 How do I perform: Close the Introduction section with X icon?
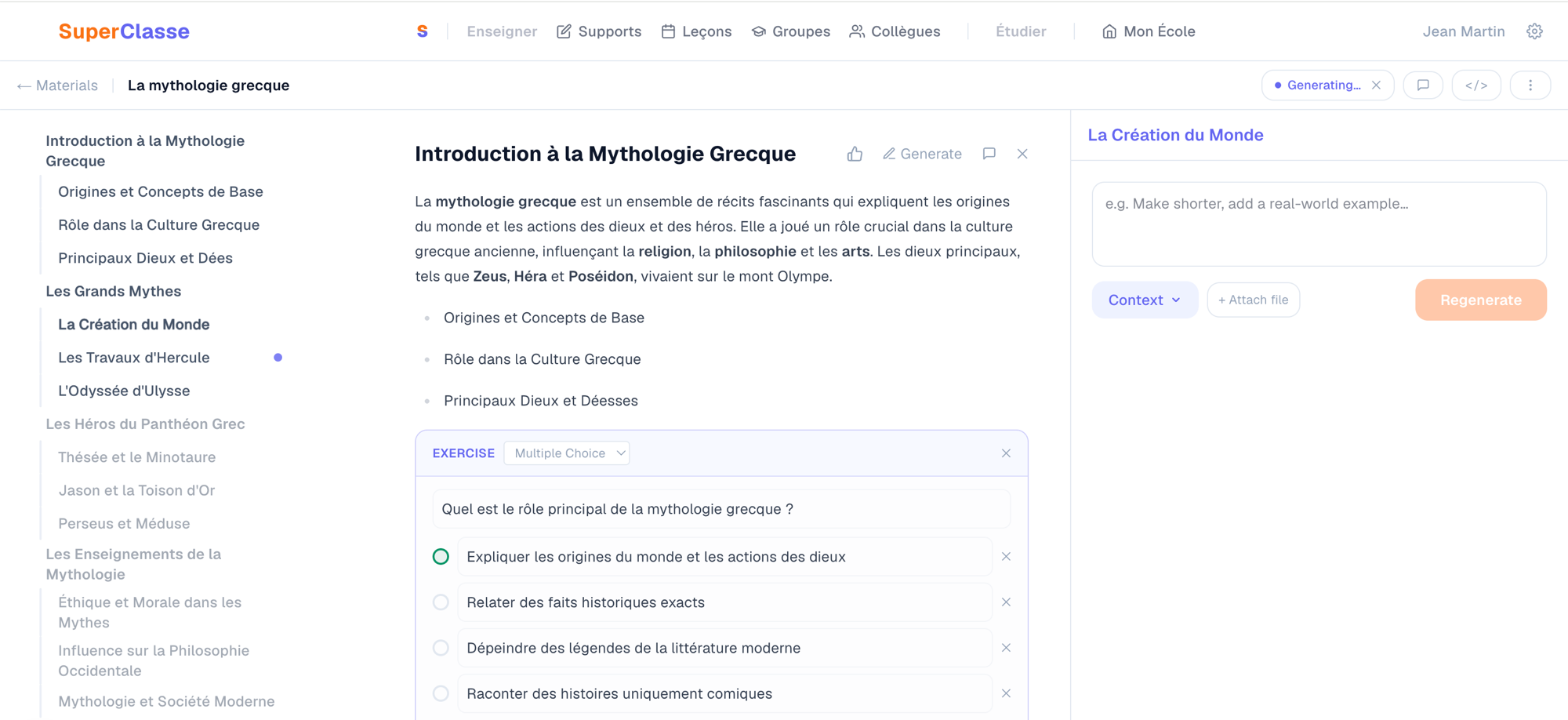[x=1022, y=154]
